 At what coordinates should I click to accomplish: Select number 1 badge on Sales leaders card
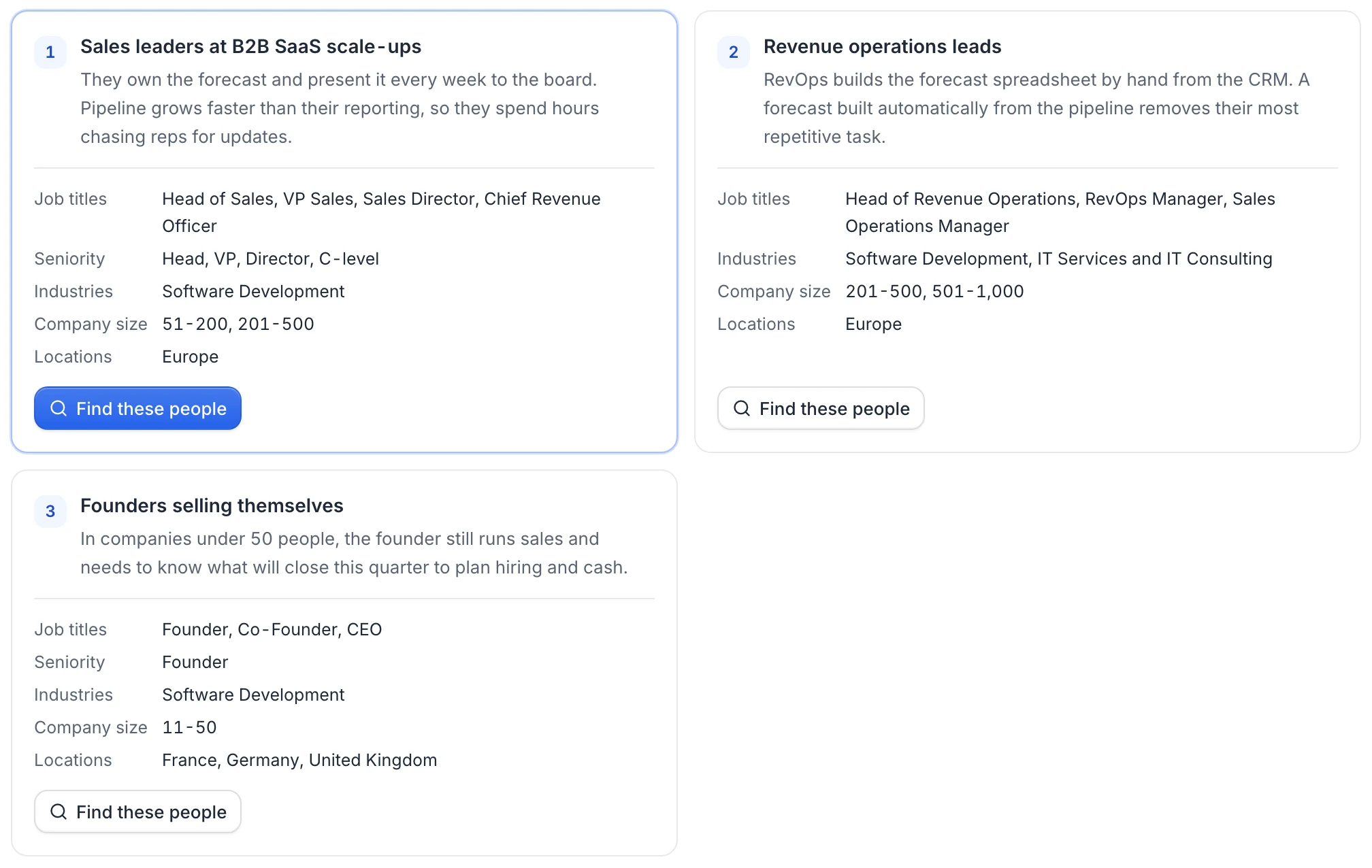50,52
